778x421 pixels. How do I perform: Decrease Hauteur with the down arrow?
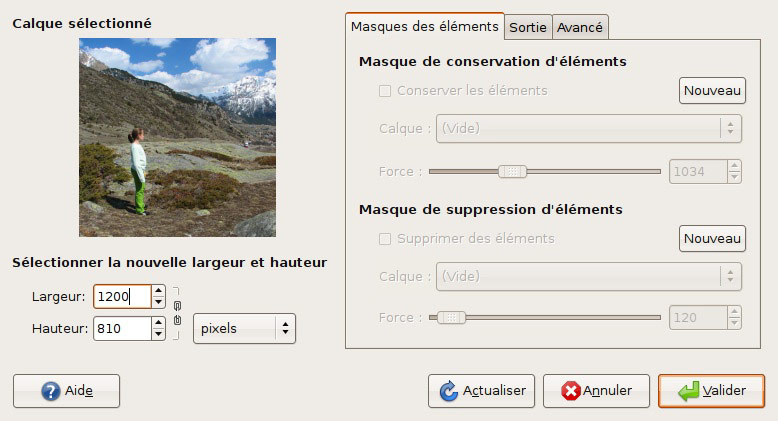point(158,334)
